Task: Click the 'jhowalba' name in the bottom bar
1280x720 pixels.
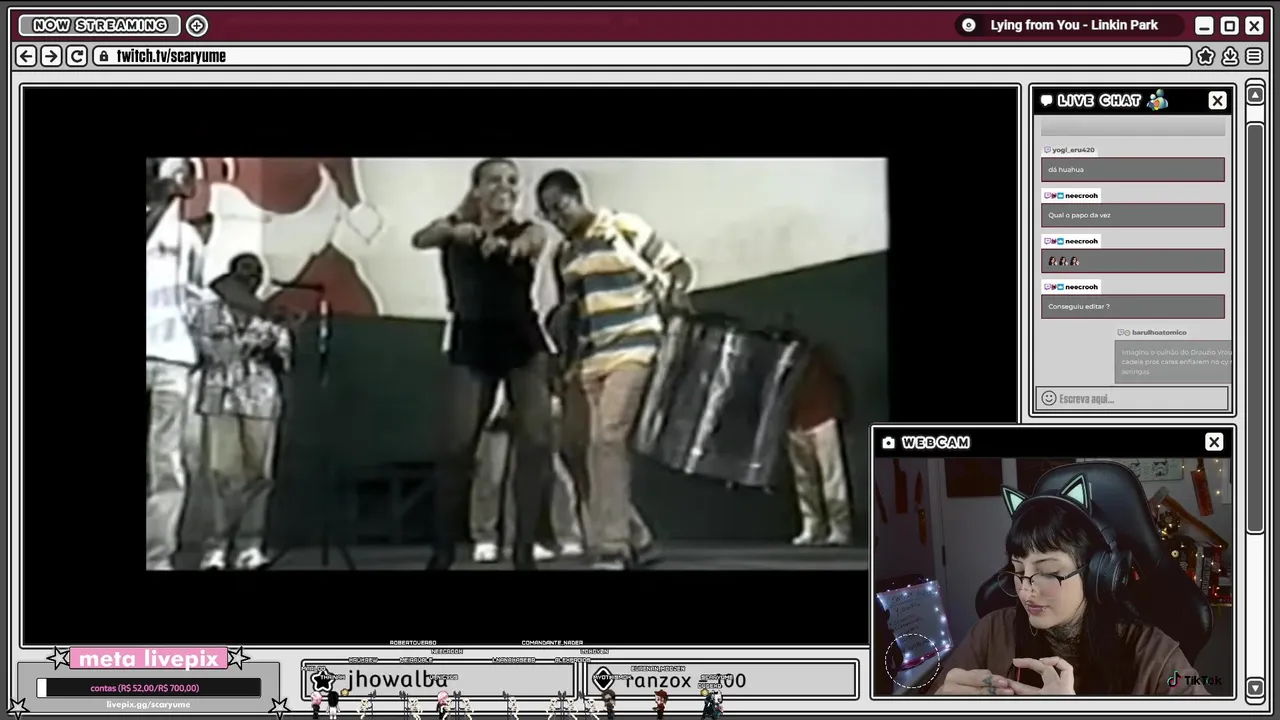Action: [x=397, y=680]
